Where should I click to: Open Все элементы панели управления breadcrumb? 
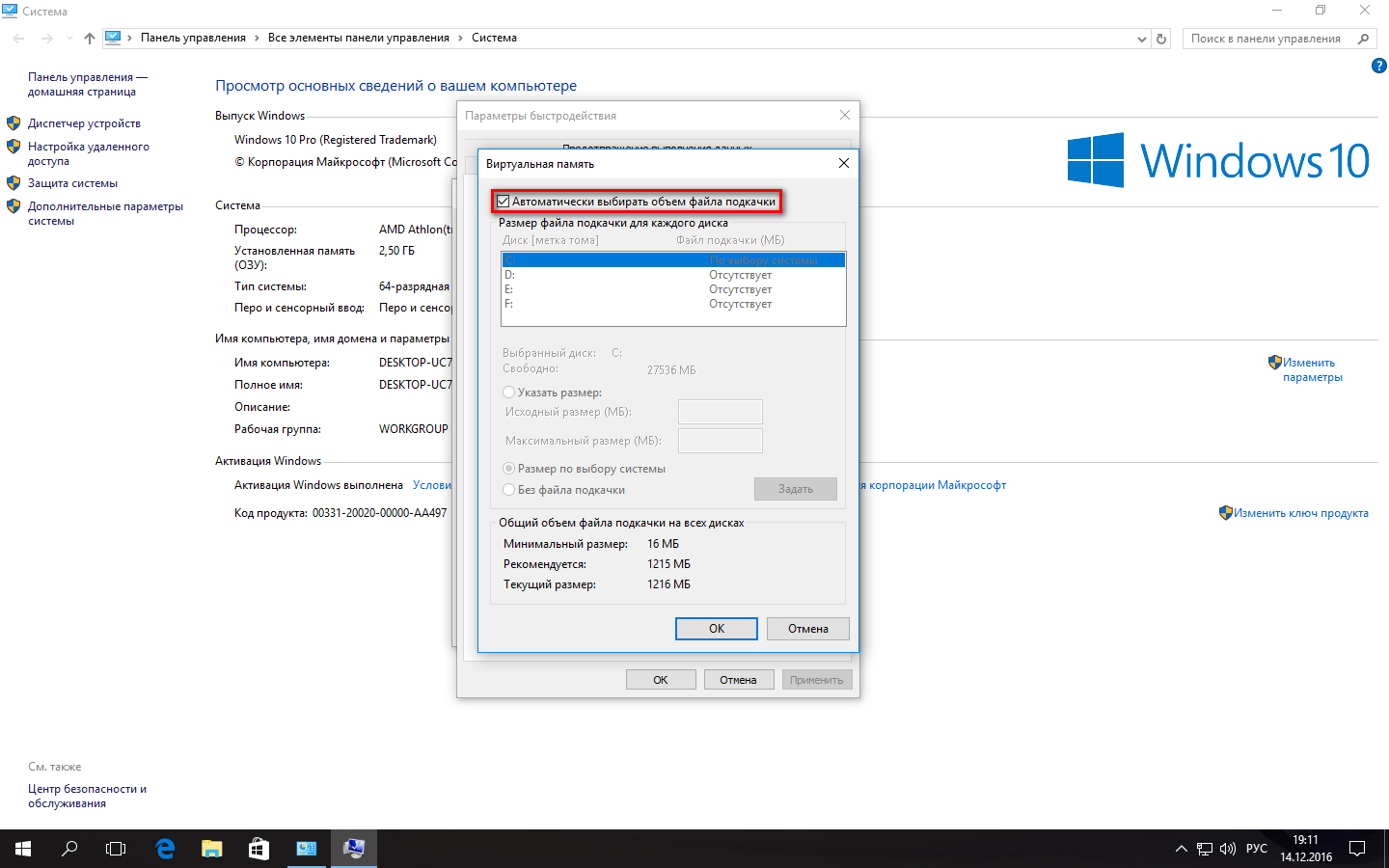[x=359, y=38]
